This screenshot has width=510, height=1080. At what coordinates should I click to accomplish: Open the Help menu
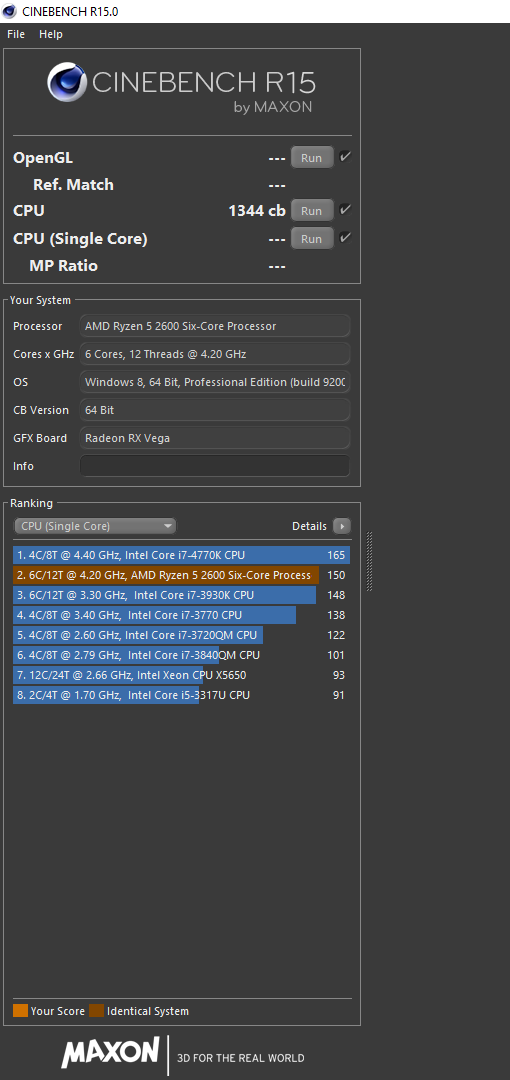click(51, 34)
